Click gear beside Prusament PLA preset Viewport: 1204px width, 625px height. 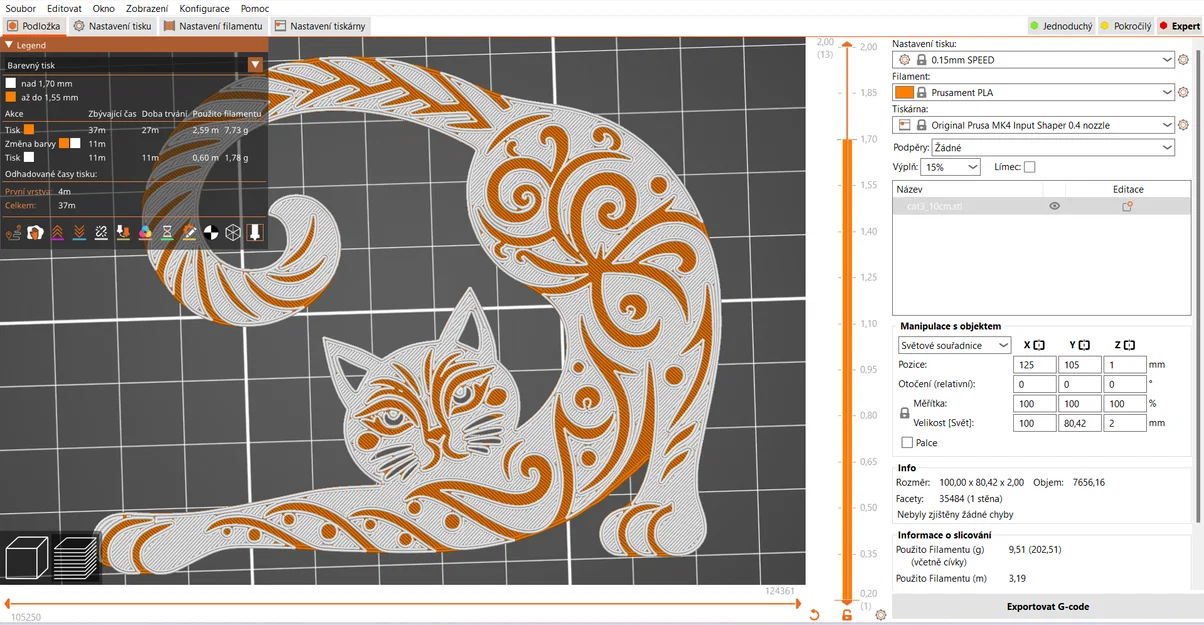(1185, 92)
